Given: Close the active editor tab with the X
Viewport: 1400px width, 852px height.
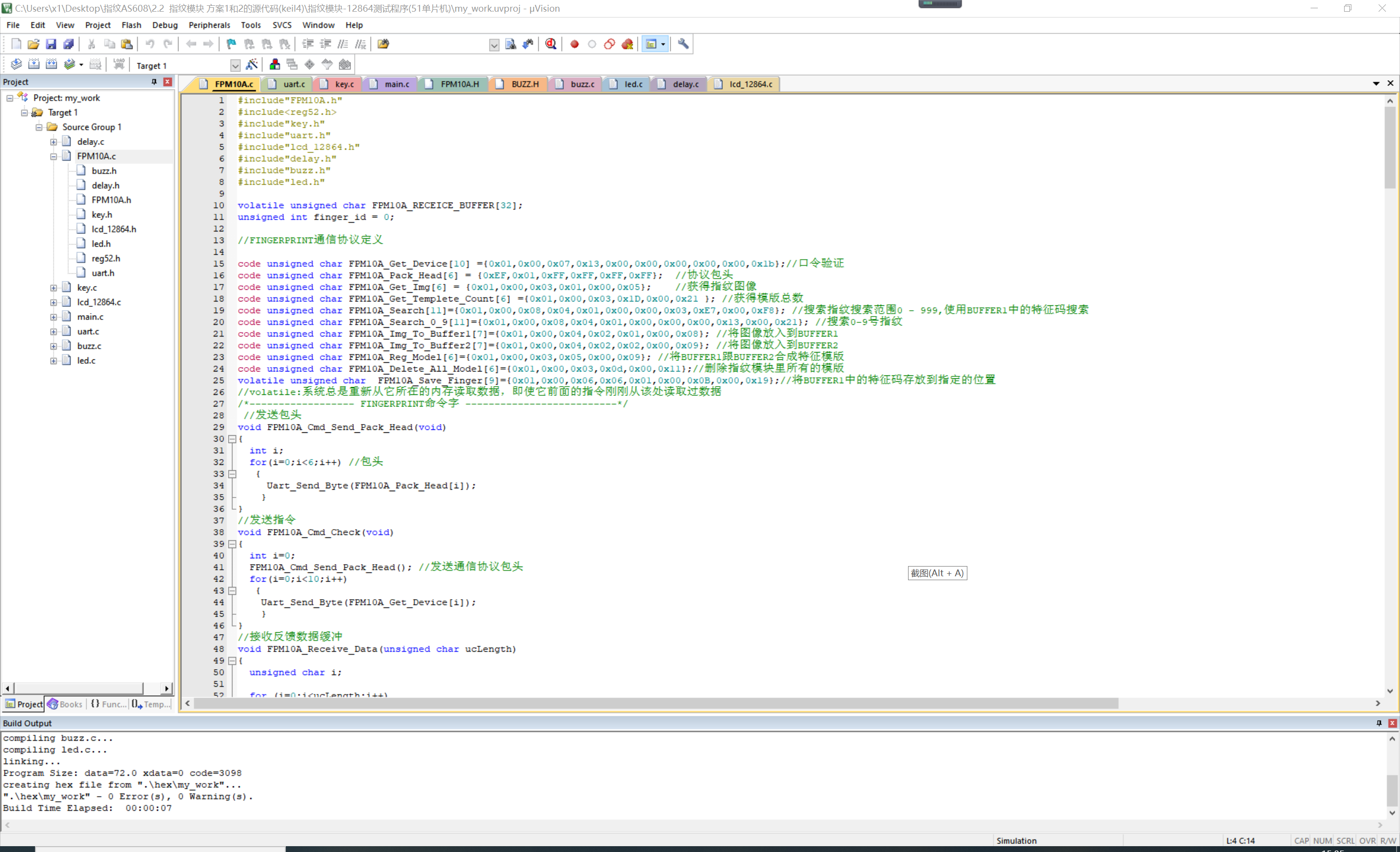Looking at the screenshot, I should pos(1390,84).
